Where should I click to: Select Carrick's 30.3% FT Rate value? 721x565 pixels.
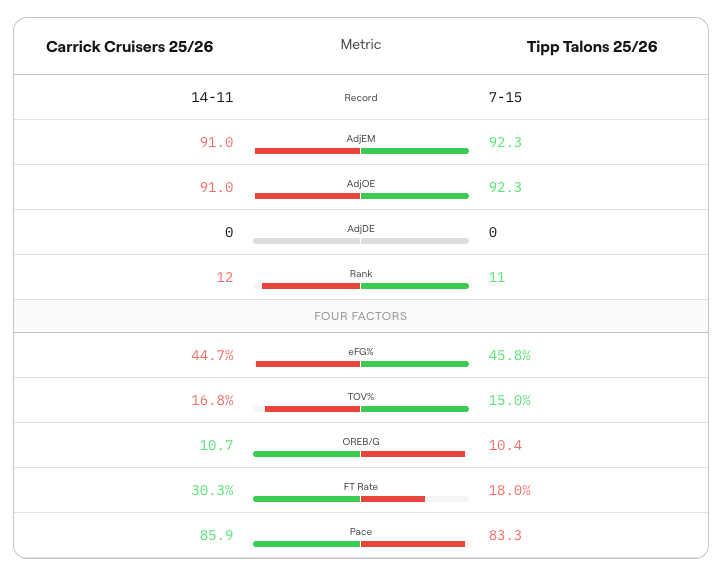[x=212, y=491]
